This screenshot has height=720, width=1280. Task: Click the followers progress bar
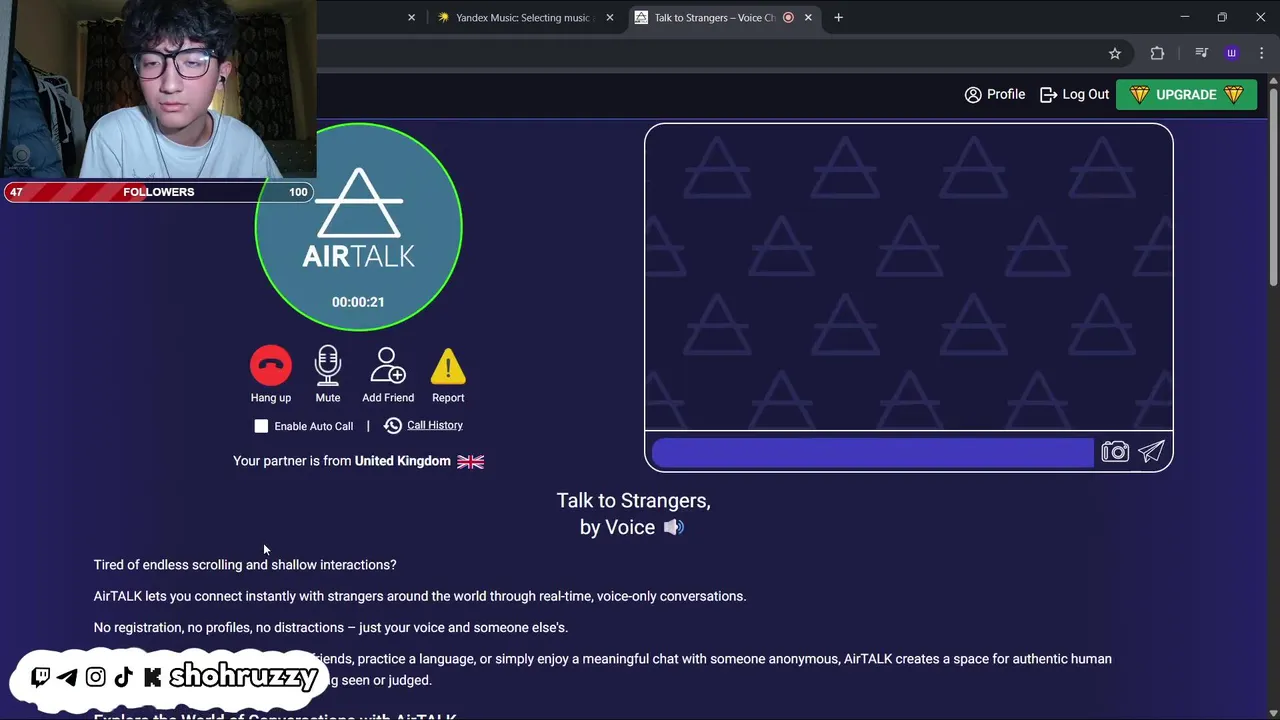pyautogui.click(x=159, y=192)
